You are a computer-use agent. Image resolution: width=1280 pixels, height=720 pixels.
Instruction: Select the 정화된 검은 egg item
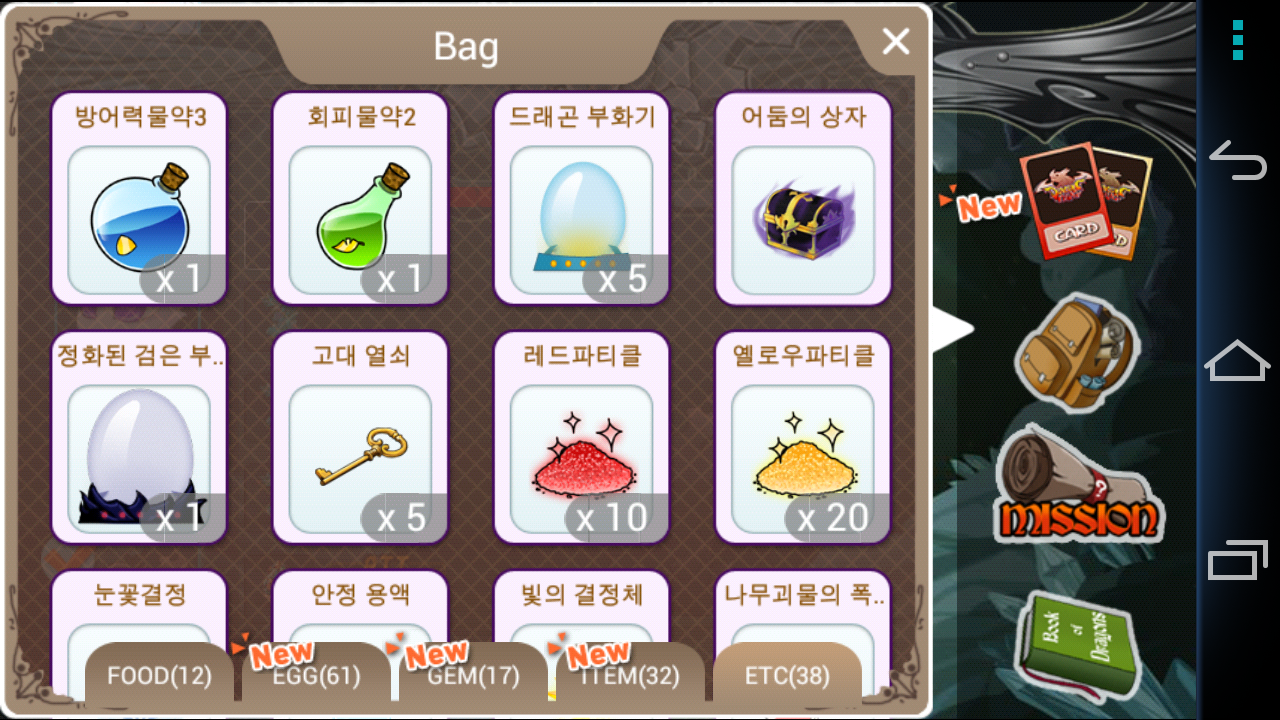pyautogui.click(x=139, y=438)
